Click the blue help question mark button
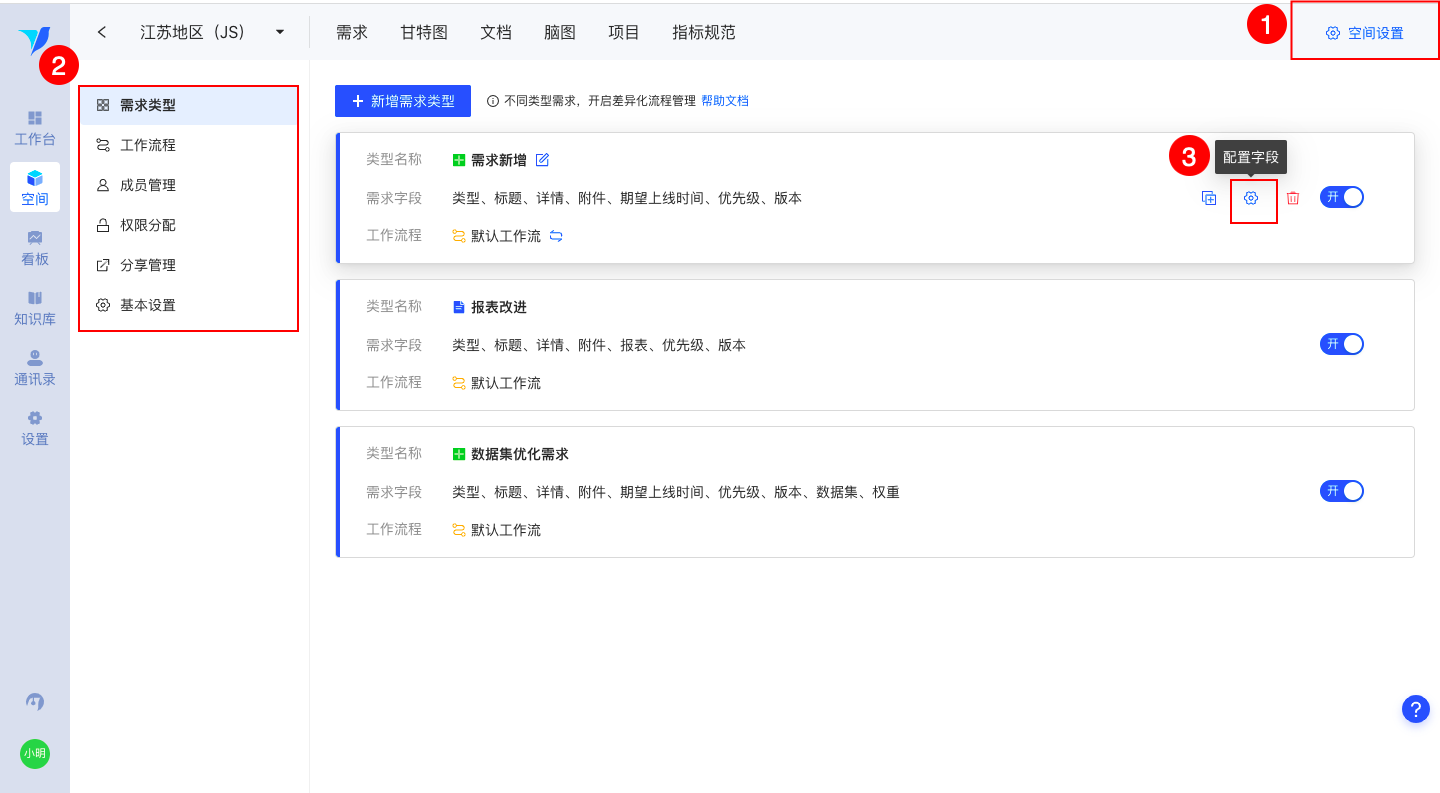 coord(1415,709)
